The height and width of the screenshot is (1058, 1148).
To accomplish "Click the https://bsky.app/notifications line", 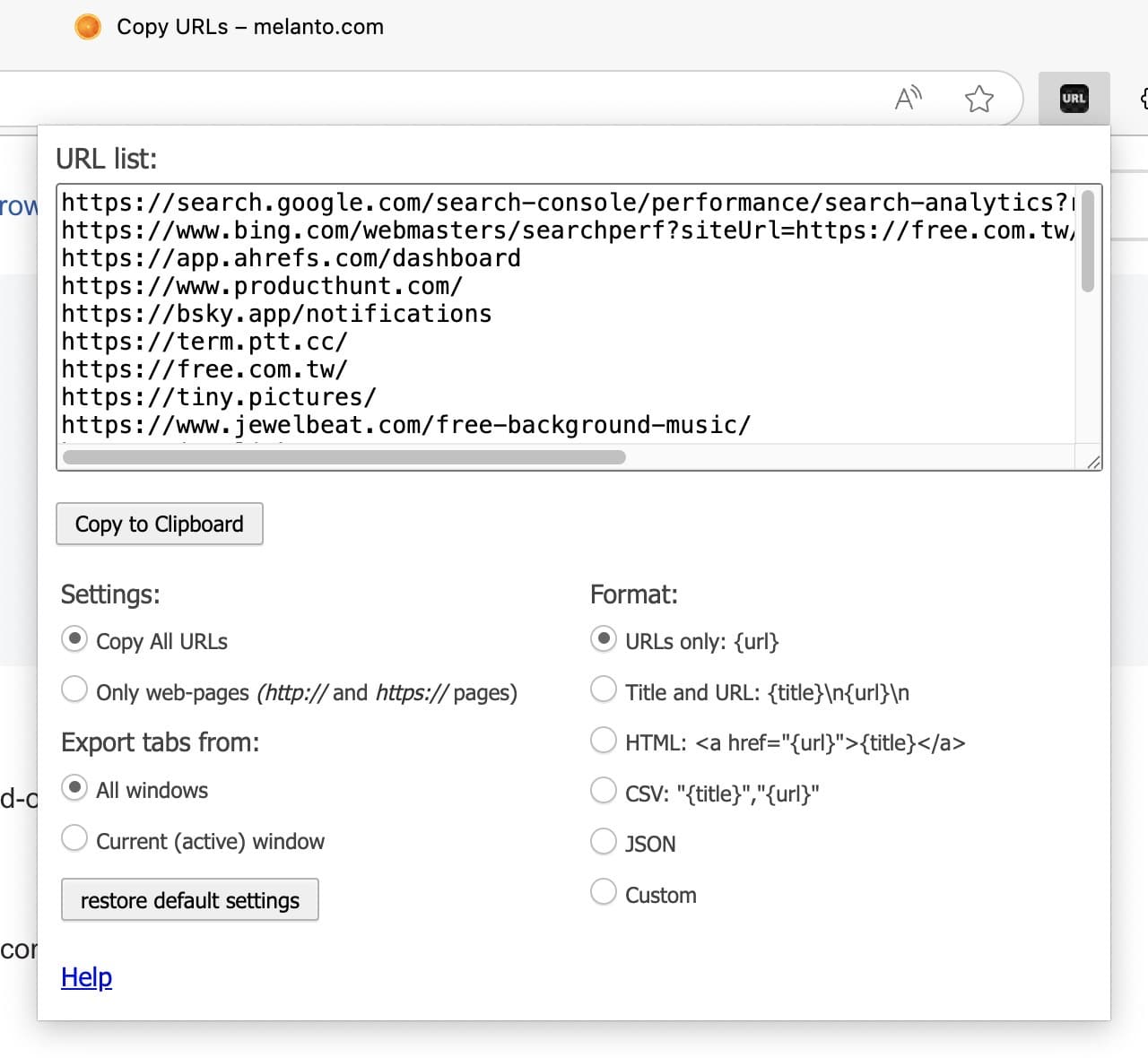I will [x=276, y=314].
